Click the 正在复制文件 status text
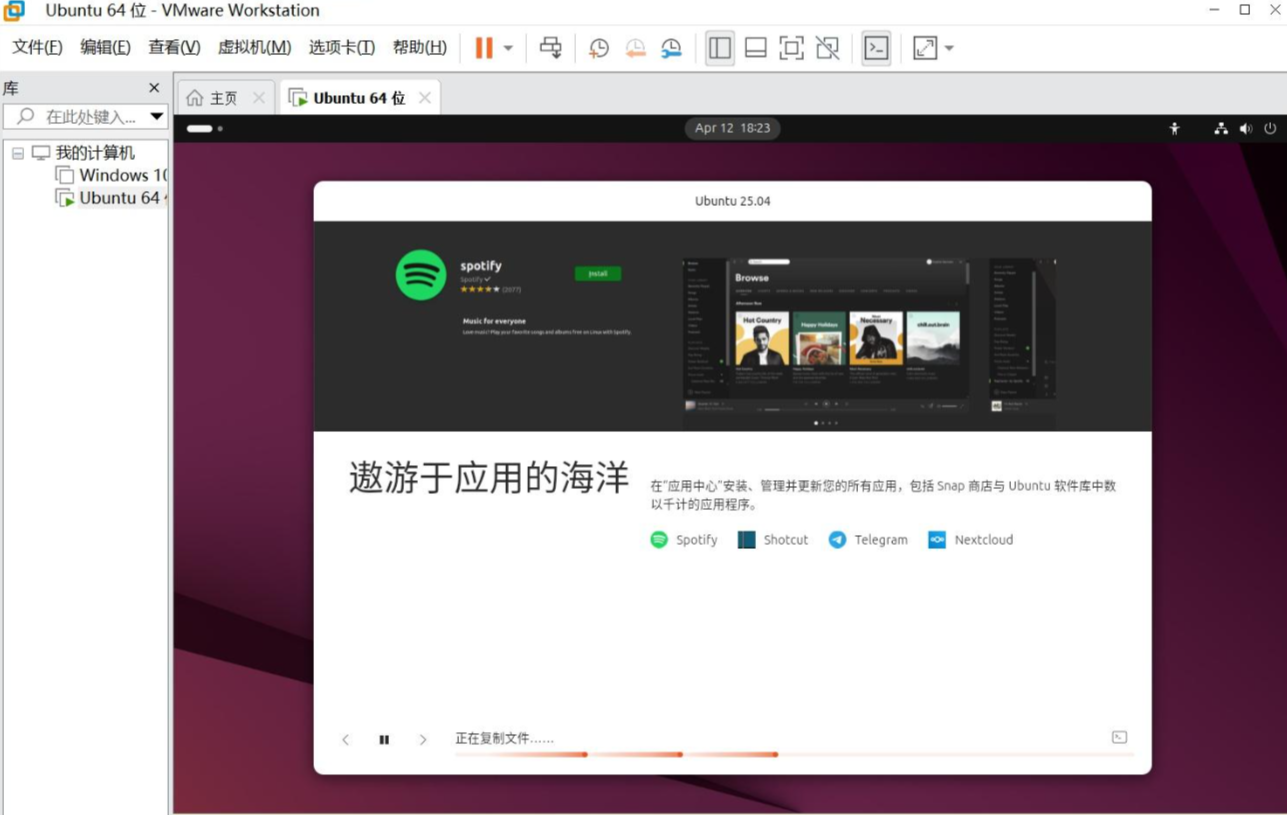Image resolution: width=1287 pixels, height=815 pixels. pos(505,739)
